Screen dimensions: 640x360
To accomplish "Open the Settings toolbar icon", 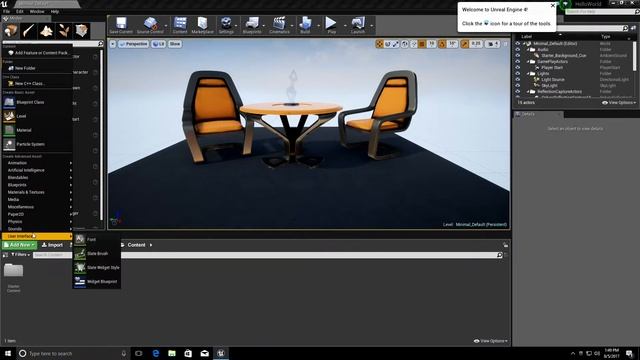I will 226,25.
